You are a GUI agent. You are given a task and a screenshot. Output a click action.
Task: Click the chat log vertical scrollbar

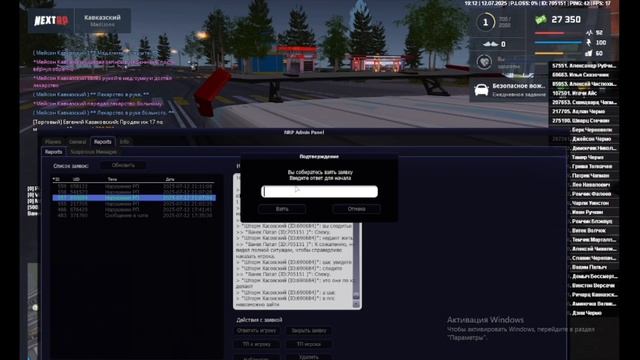coord(356,261)
